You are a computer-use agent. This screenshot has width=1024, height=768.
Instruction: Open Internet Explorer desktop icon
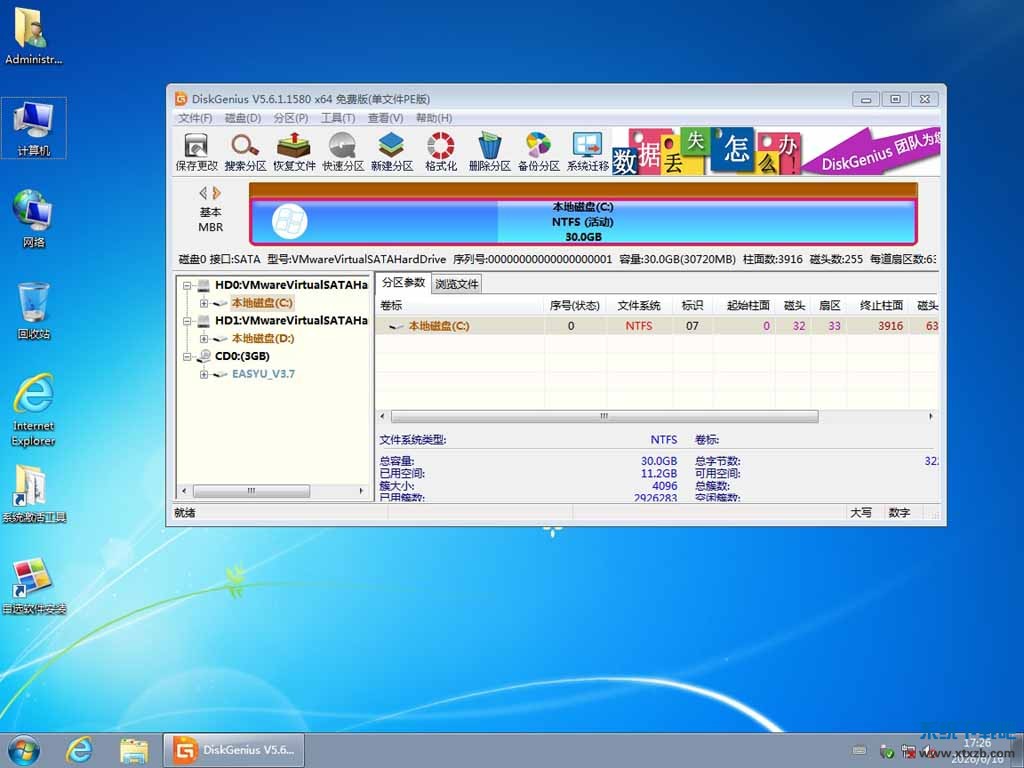pyautogui.click(x=33, y=409)
